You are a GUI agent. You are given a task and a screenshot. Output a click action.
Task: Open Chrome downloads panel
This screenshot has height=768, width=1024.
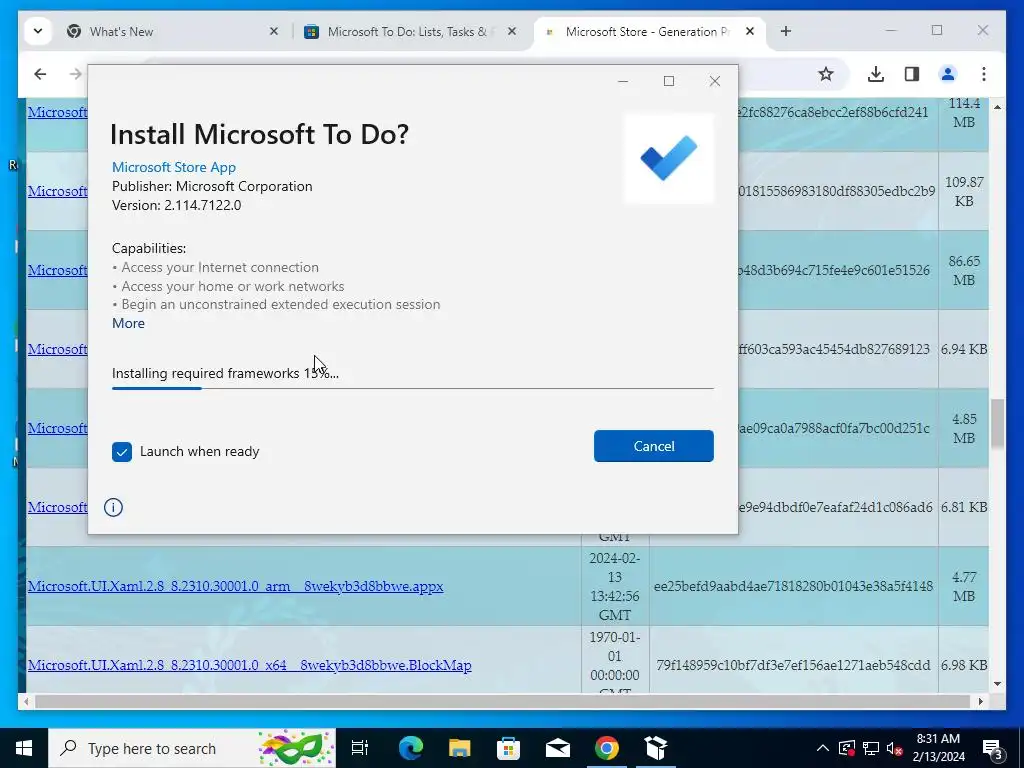pos(876,74)
